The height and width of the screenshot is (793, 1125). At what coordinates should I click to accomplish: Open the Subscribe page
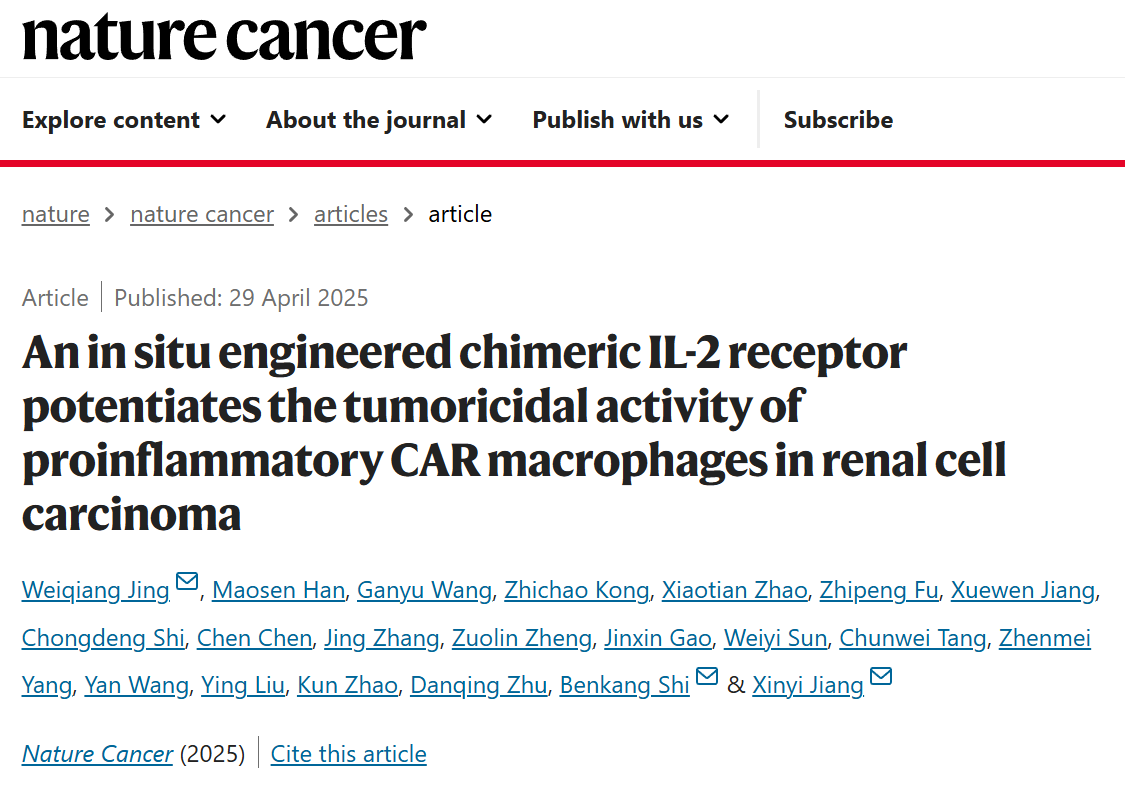(x=838, y=120)
